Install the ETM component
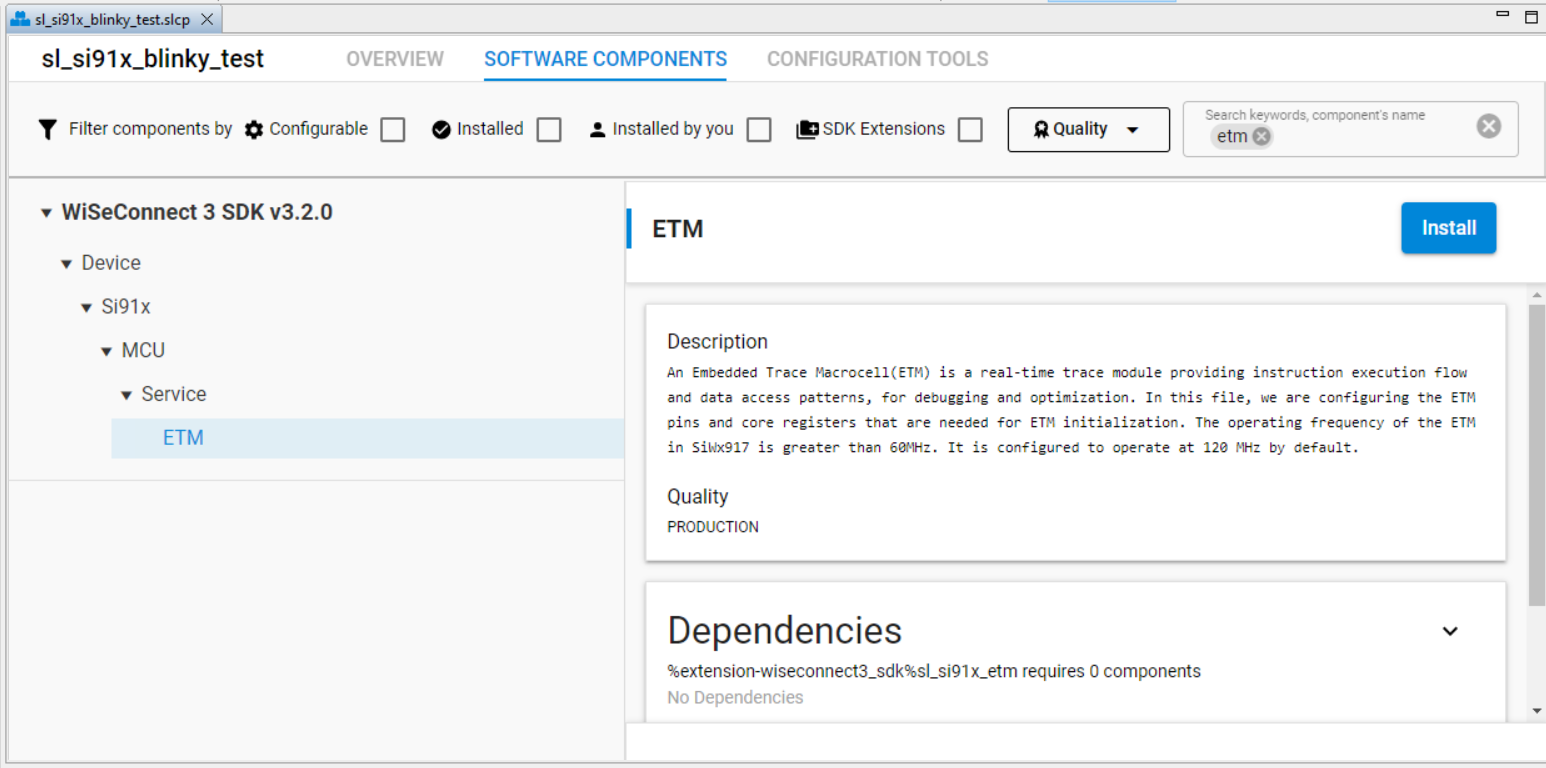Screen dimensions: 1546x768 click(1448, 228)
